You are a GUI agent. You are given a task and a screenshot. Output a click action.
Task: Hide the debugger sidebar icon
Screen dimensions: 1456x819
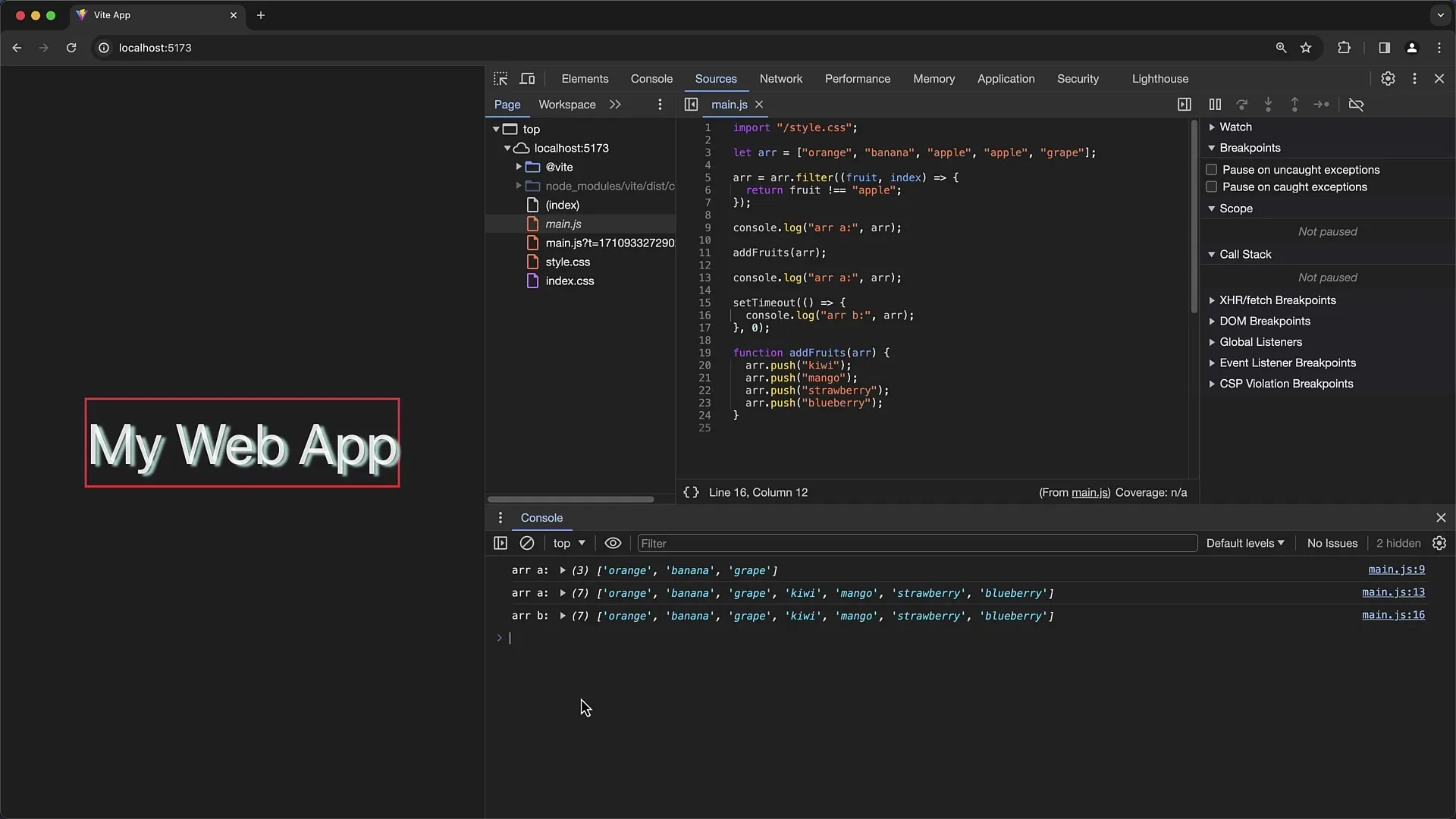[x=1185, y=105]
